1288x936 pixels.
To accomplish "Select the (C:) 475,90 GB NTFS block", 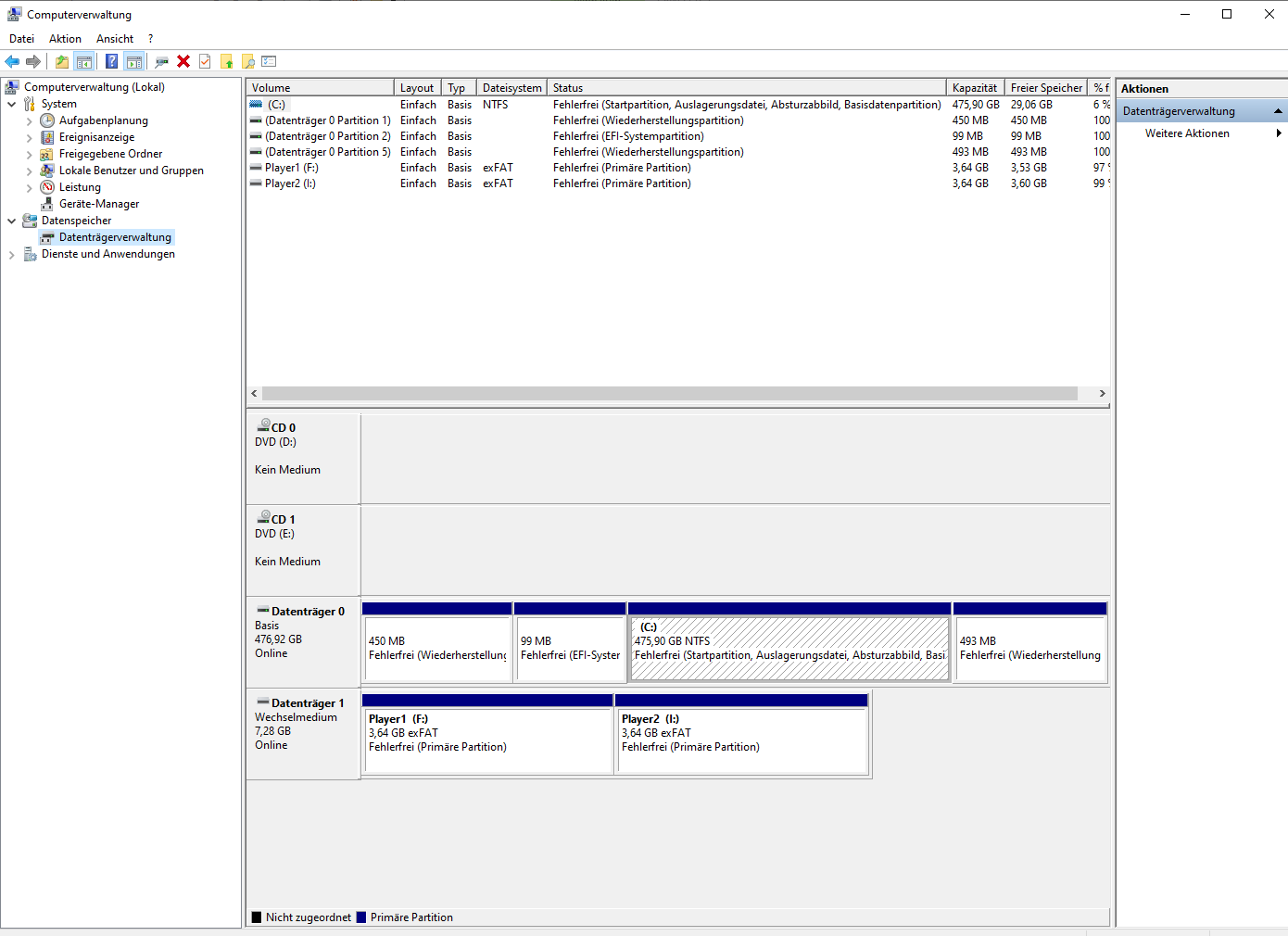I will coord(789,642).
